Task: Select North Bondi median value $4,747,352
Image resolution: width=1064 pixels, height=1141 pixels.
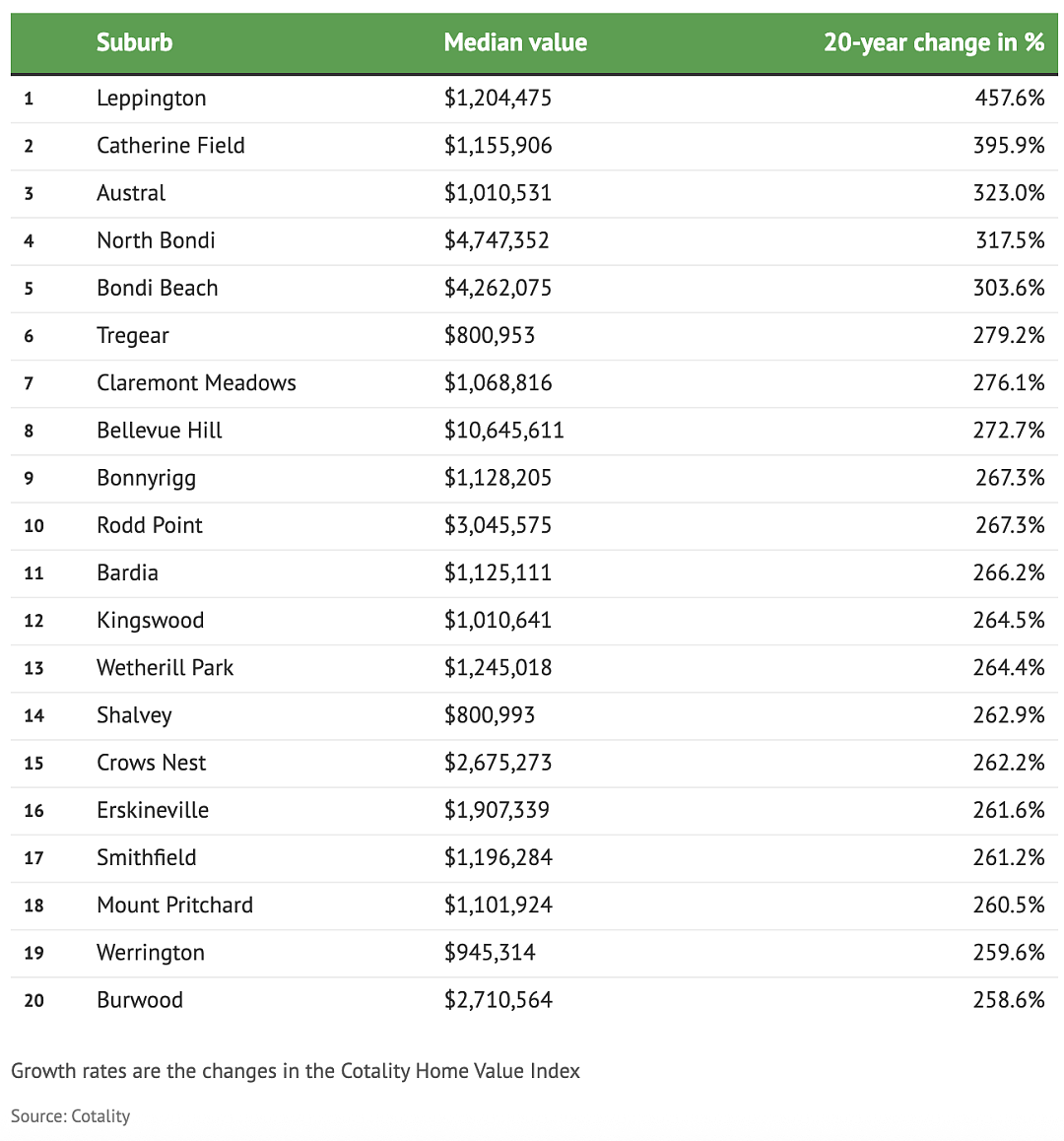Action: coord(498,240)
